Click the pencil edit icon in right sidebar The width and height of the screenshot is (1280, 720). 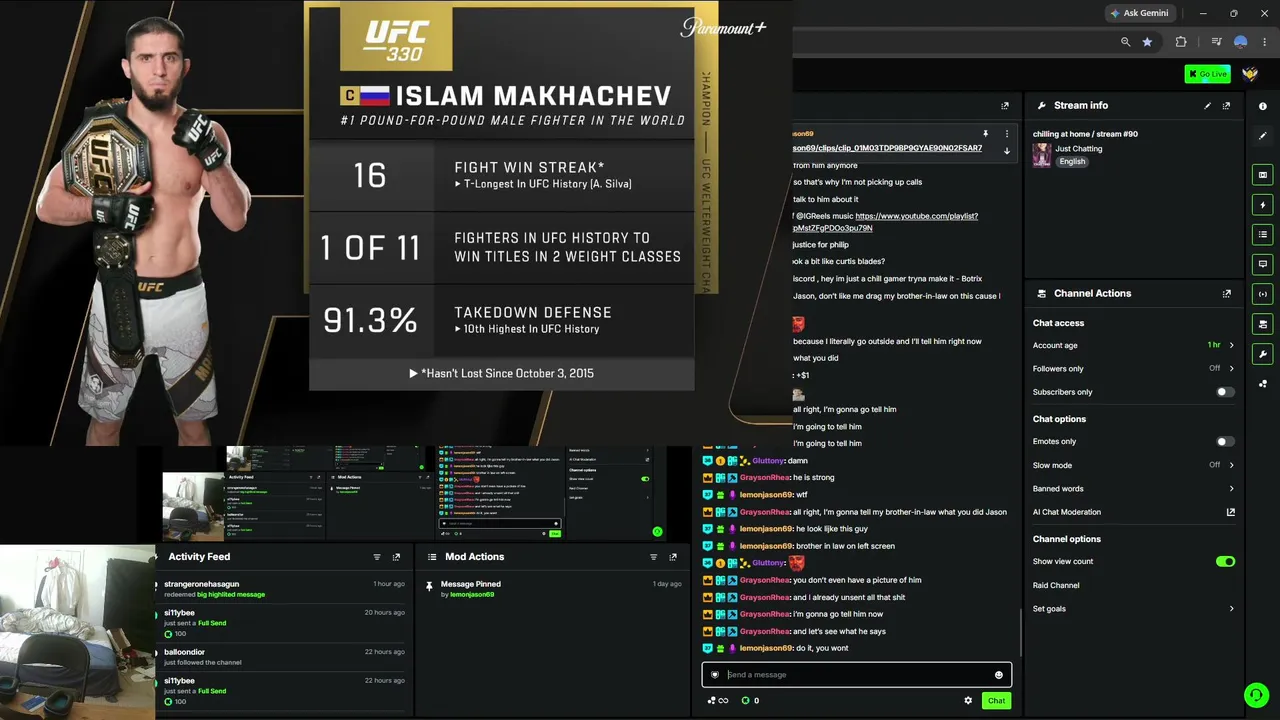tap(1262, 136)
